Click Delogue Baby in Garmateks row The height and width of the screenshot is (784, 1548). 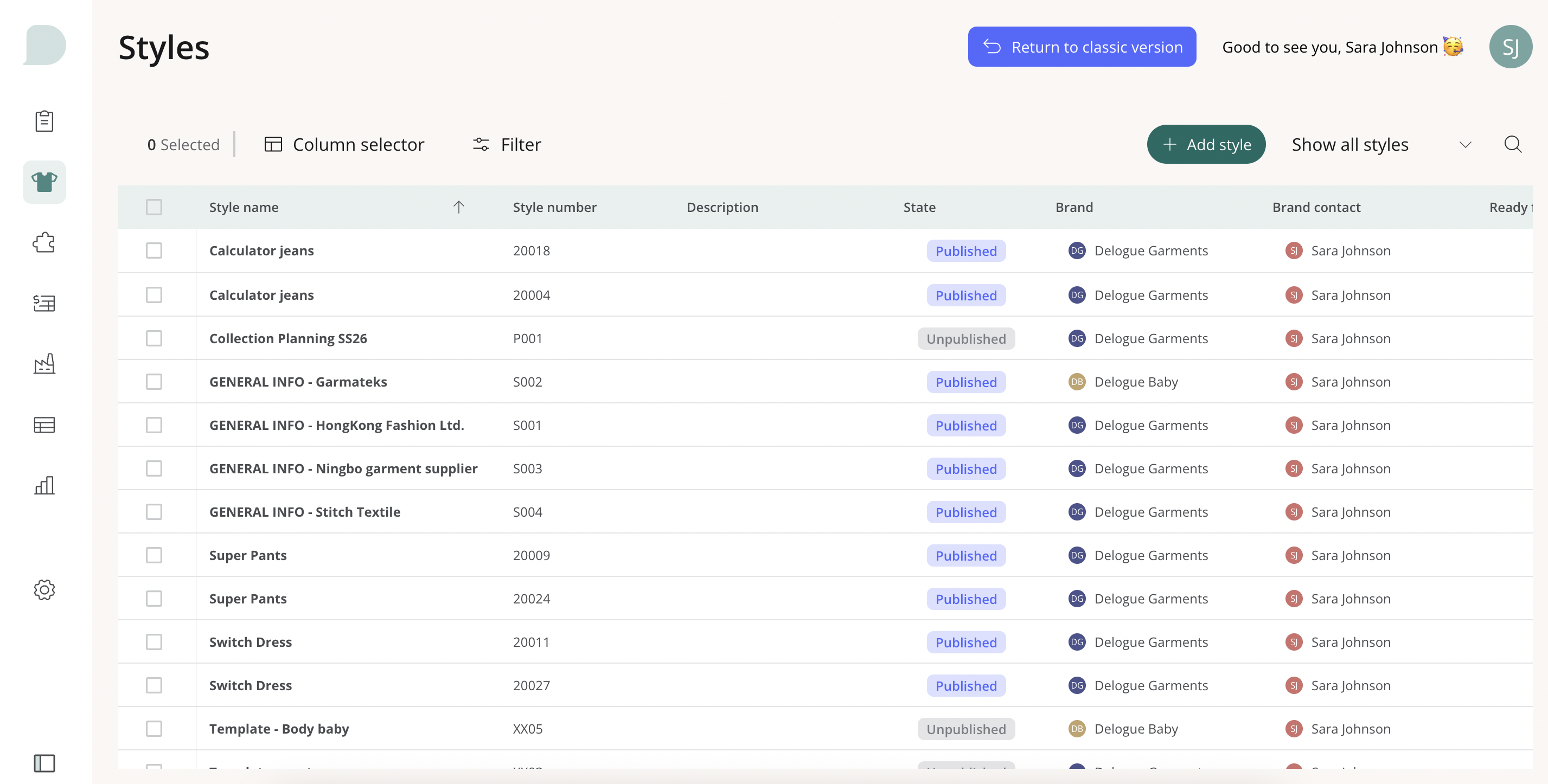click(x=1136, y=382)
